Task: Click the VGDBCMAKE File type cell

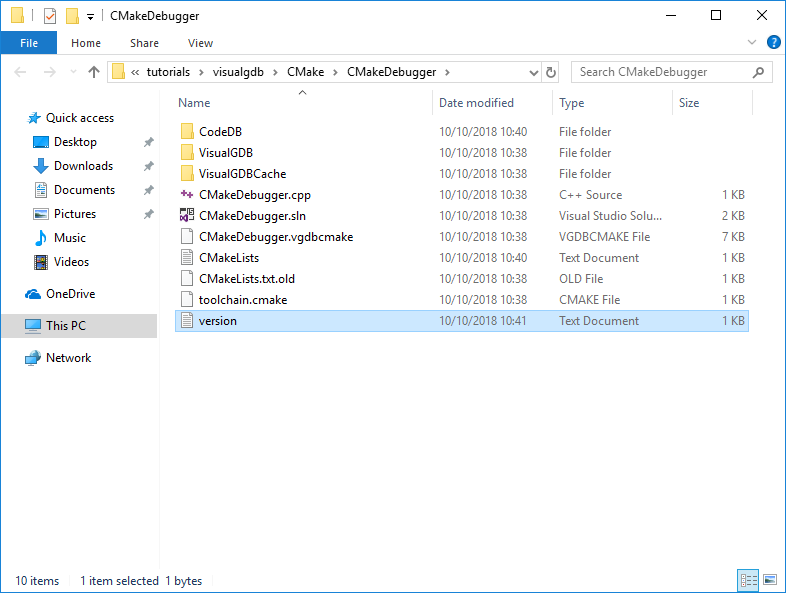Action: pyautogui.click(x=605, y=237)
